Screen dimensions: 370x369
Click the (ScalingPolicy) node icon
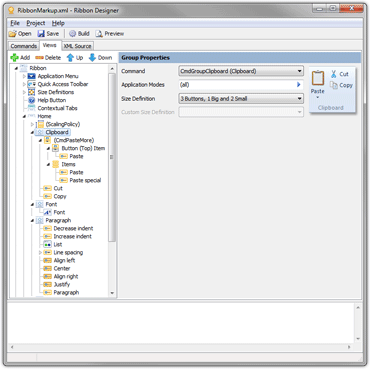40,124
